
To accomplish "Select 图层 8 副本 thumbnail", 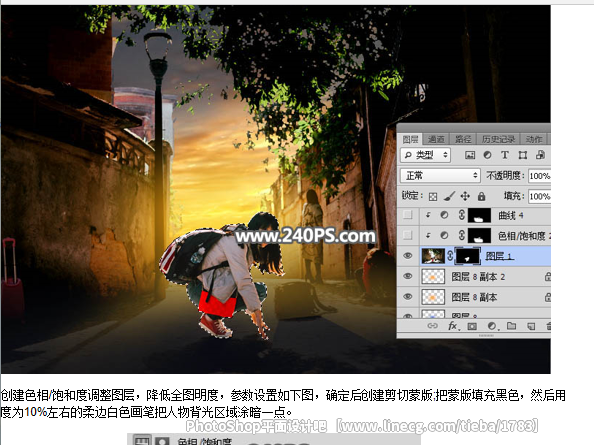I will 433,297.
